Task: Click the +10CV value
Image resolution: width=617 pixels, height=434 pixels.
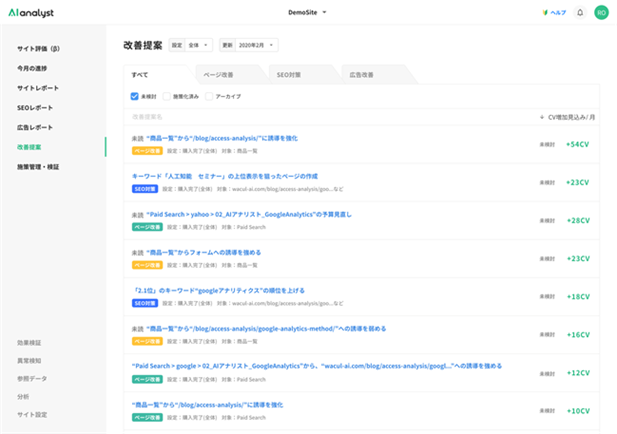Action: 578,411
